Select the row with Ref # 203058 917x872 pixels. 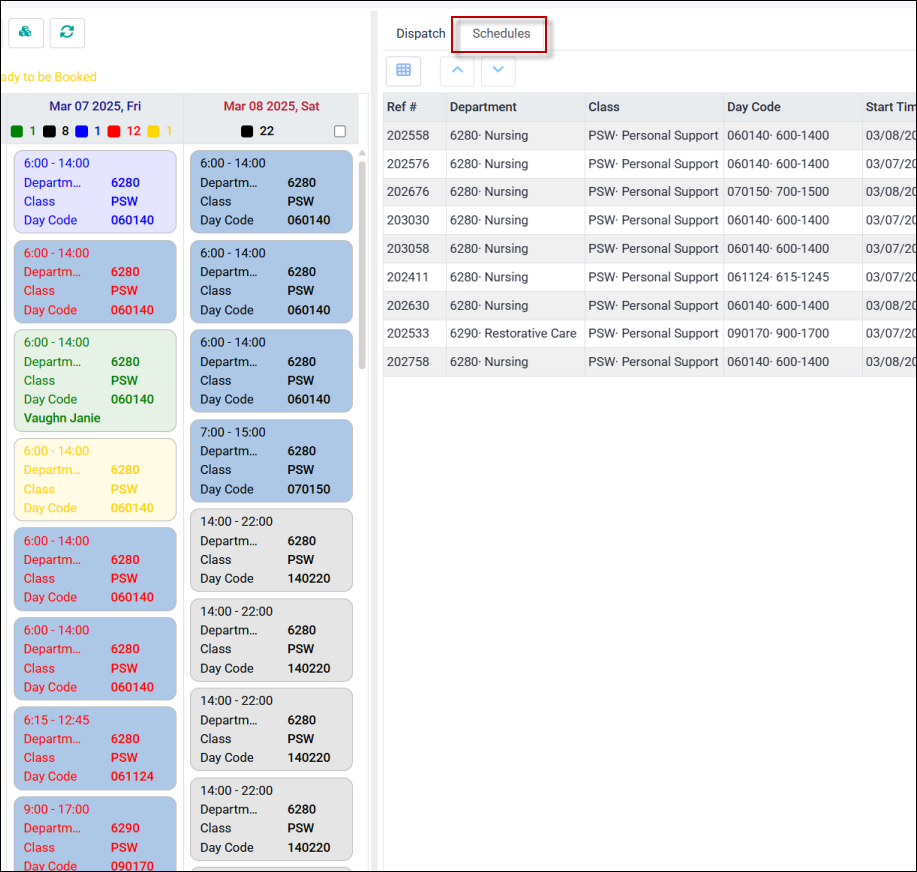click(x=650, y=249)
